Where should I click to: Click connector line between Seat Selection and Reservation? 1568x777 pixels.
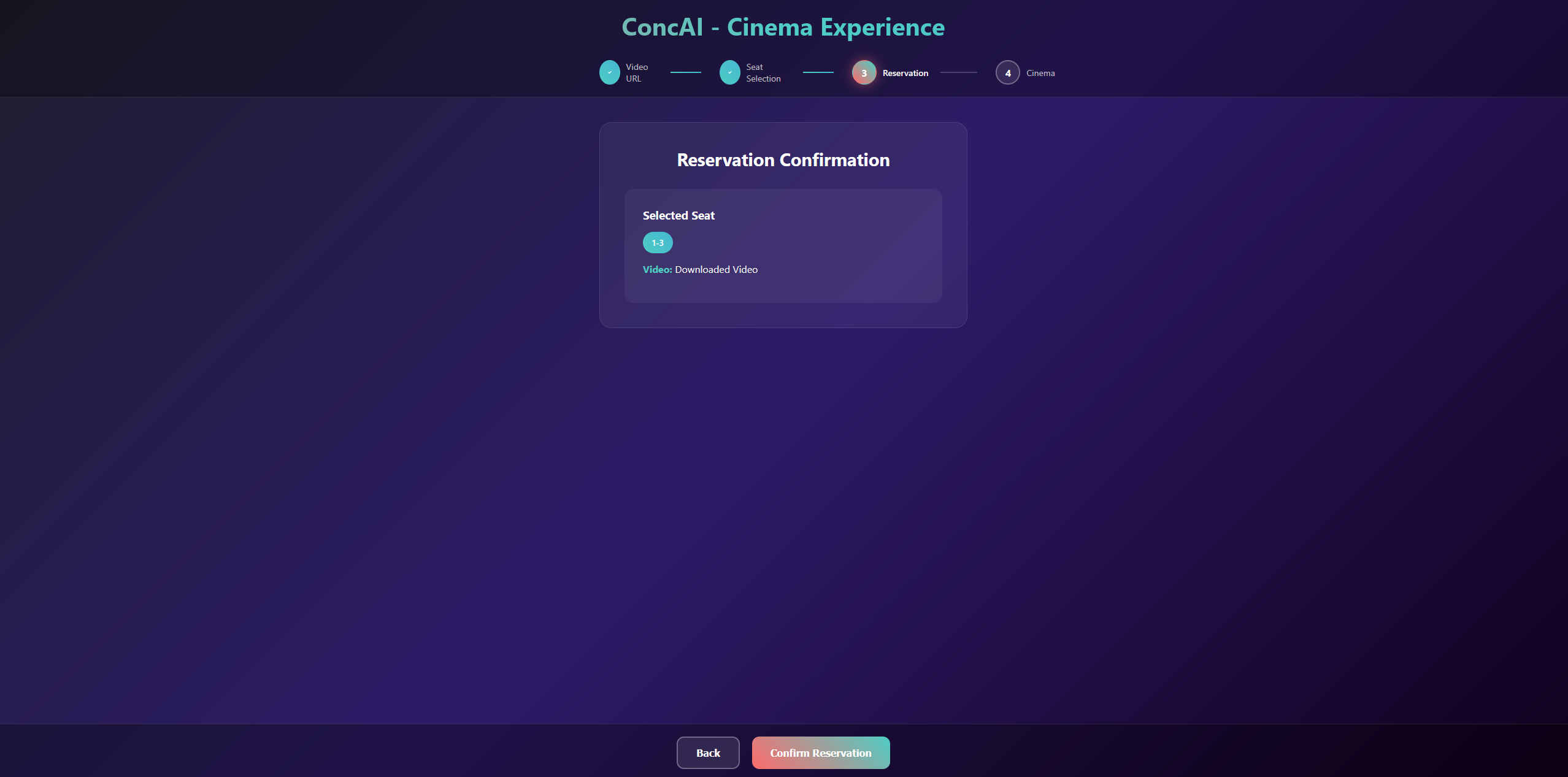(x=818, y=72)
